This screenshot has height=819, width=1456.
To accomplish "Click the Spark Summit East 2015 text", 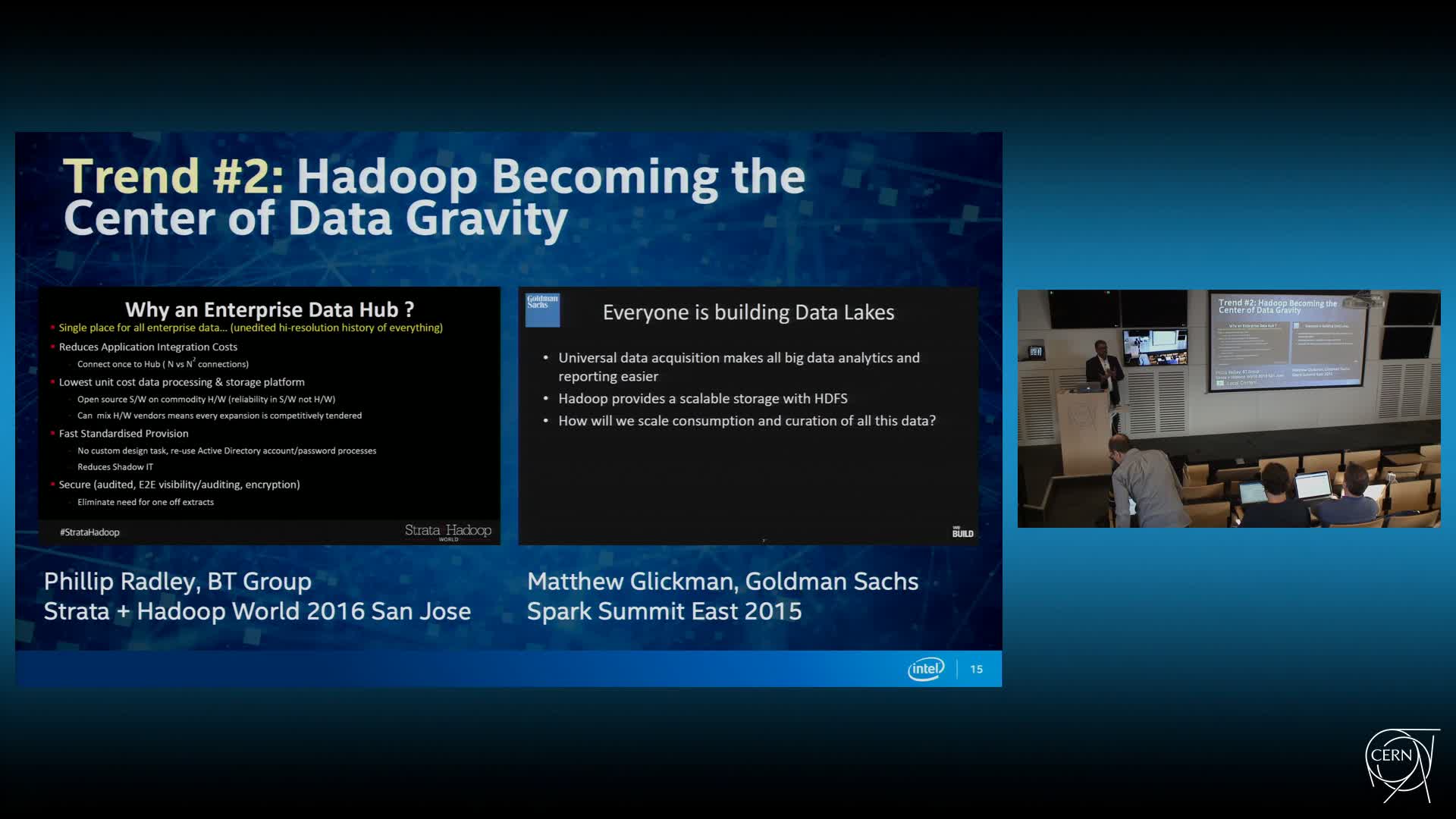I will (x=664, y=611).
